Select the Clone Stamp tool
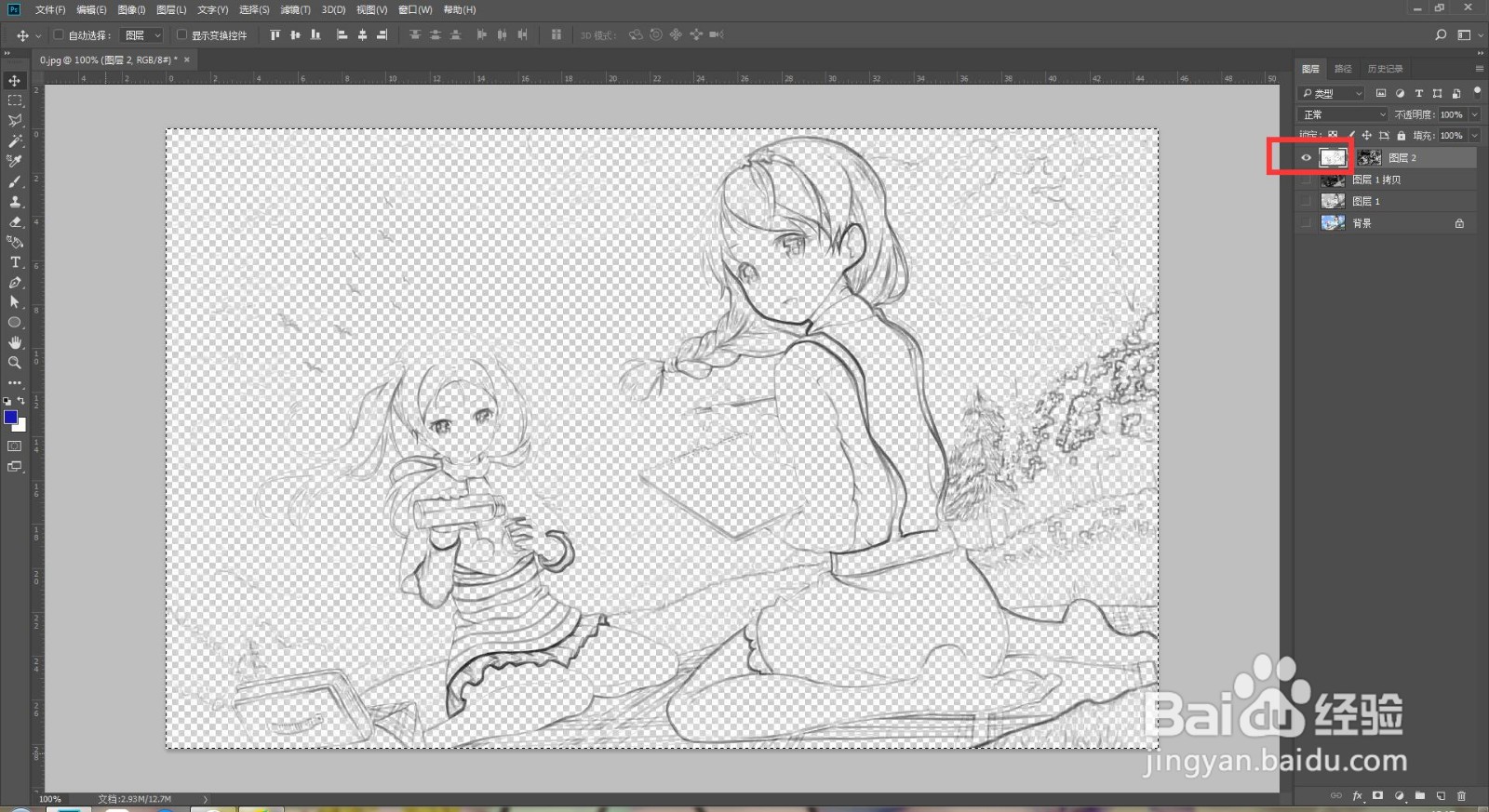 [15, 202]
